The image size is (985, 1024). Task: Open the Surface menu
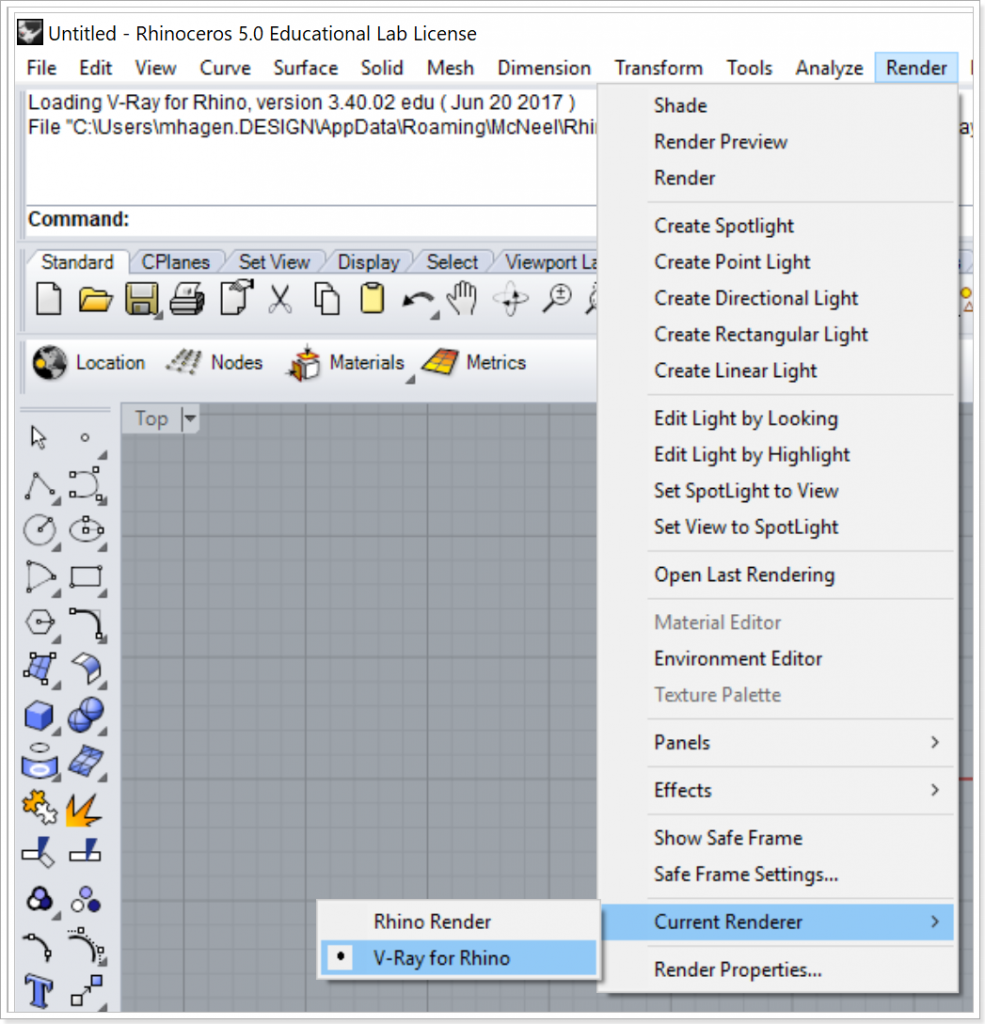[x=305, y=68]
